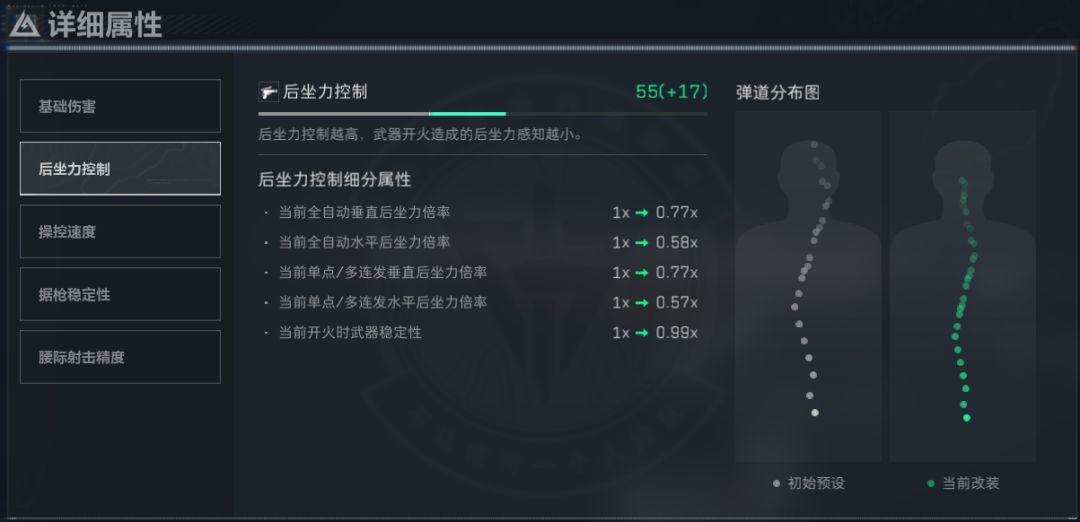Click the green 当前改装 legend dot
This screenshot has width=1080, height=522.
tap(931, 484)
